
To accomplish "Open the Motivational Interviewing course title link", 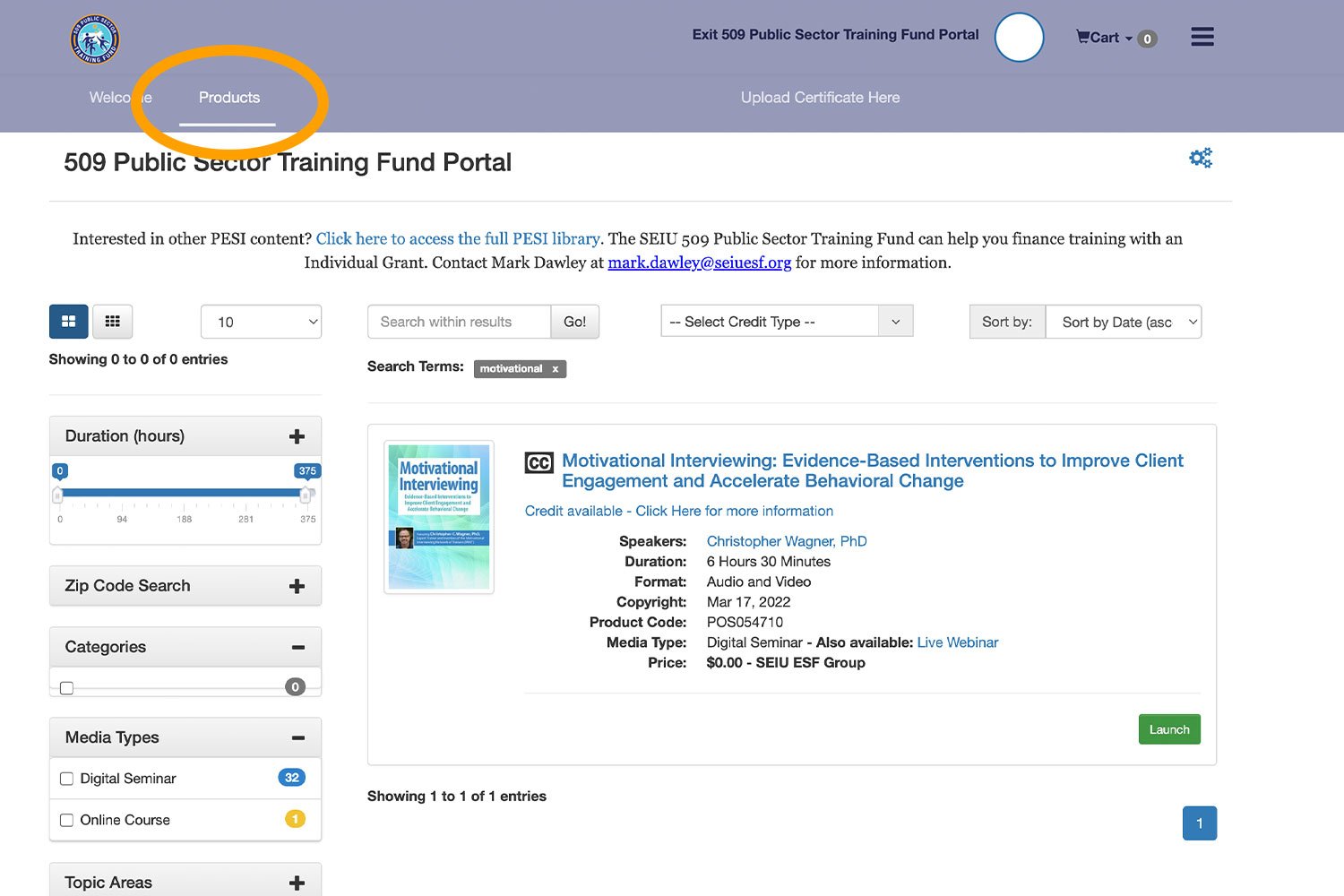I will [872, 470].
